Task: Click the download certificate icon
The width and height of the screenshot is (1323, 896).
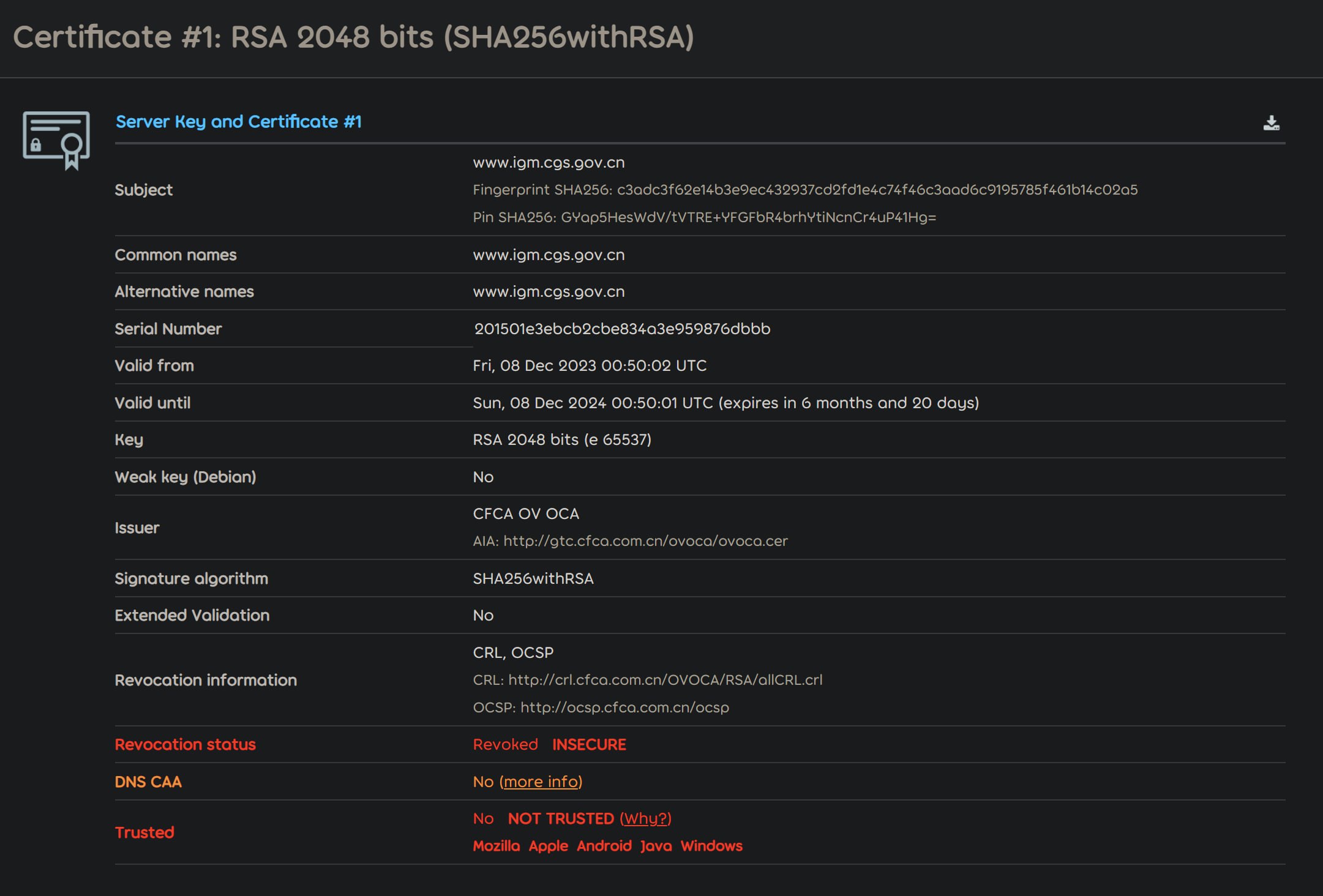Action: 1271,123
